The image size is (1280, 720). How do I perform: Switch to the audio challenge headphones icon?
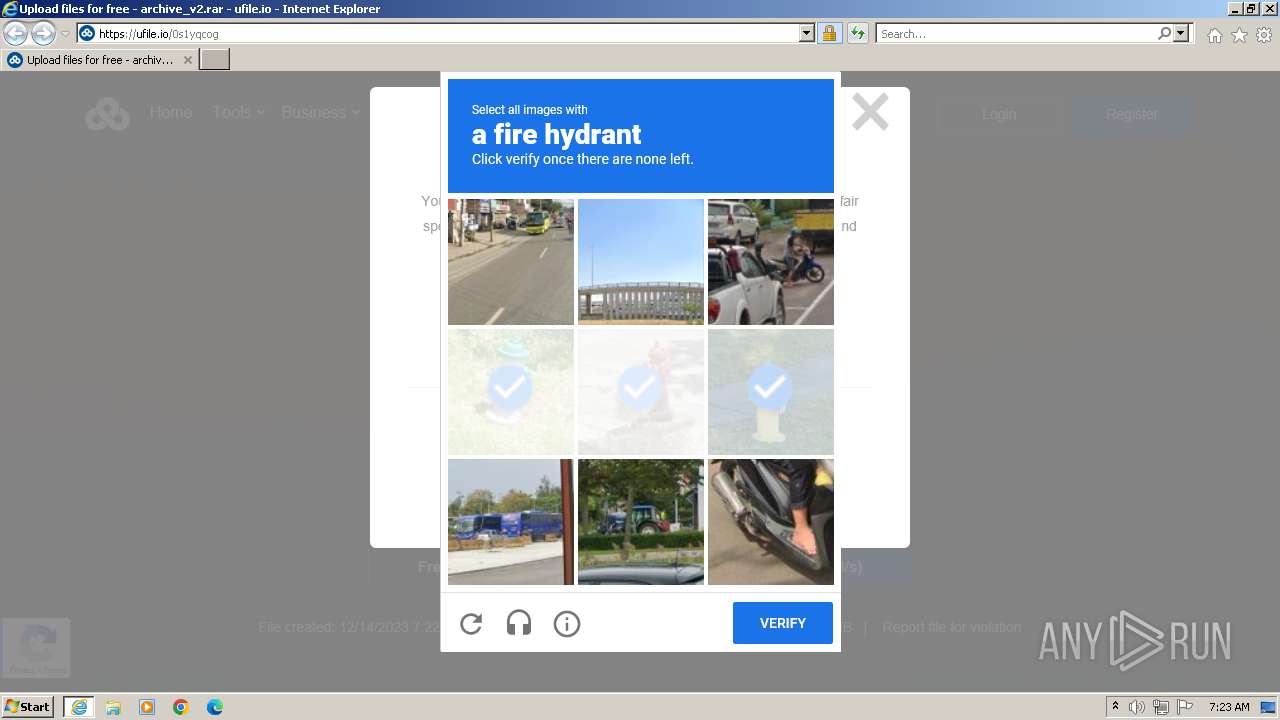[518, 624]
